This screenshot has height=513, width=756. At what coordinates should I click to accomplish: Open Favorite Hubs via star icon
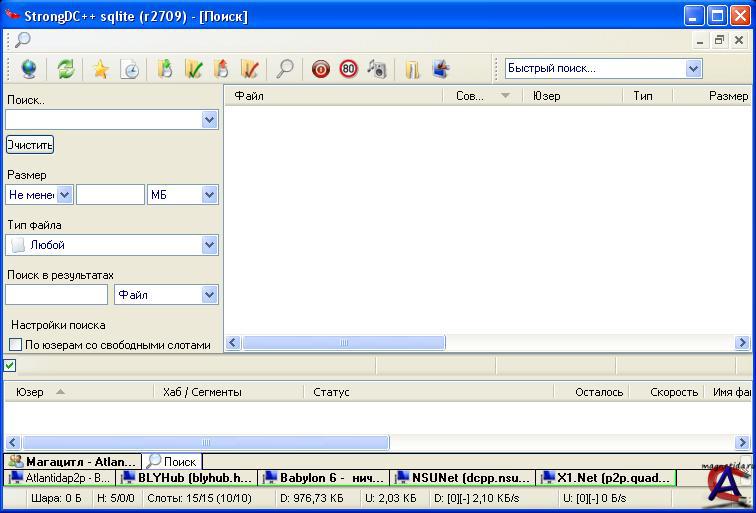point(100,69)
